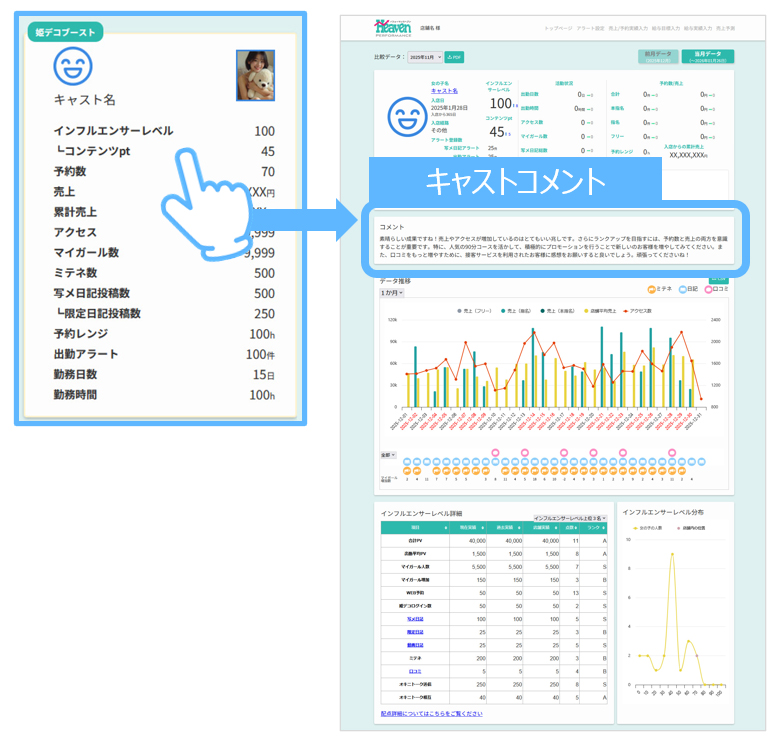Click the キャスト名 link in the profile
The image size is (777, 743).
pos(444,91)
